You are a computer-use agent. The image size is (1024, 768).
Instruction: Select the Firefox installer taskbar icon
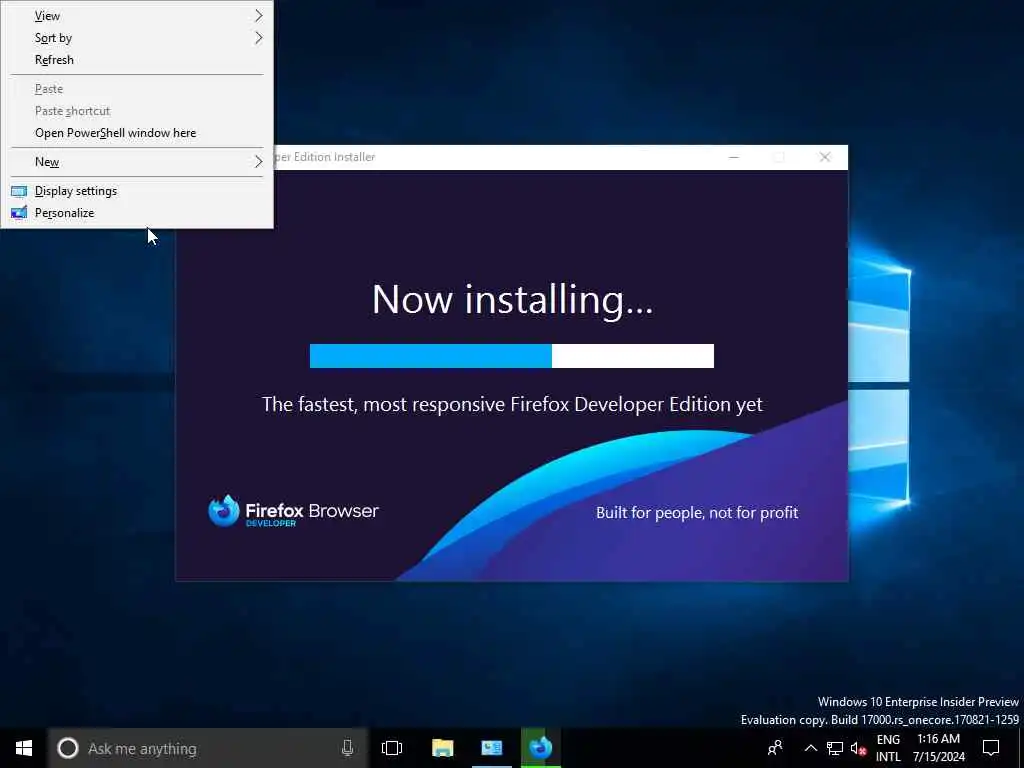(x=541, y=748)
